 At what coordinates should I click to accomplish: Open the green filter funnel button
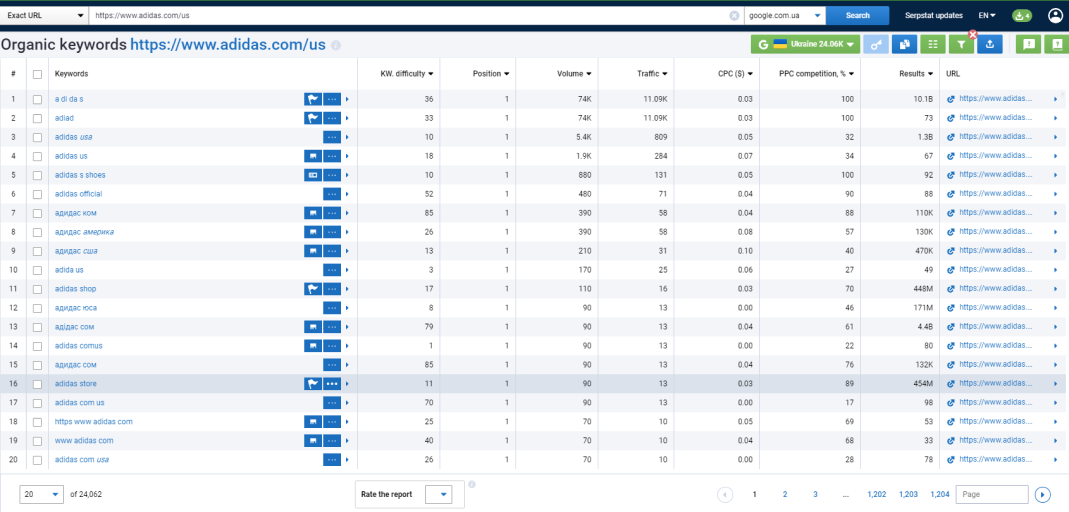(961, 44)
